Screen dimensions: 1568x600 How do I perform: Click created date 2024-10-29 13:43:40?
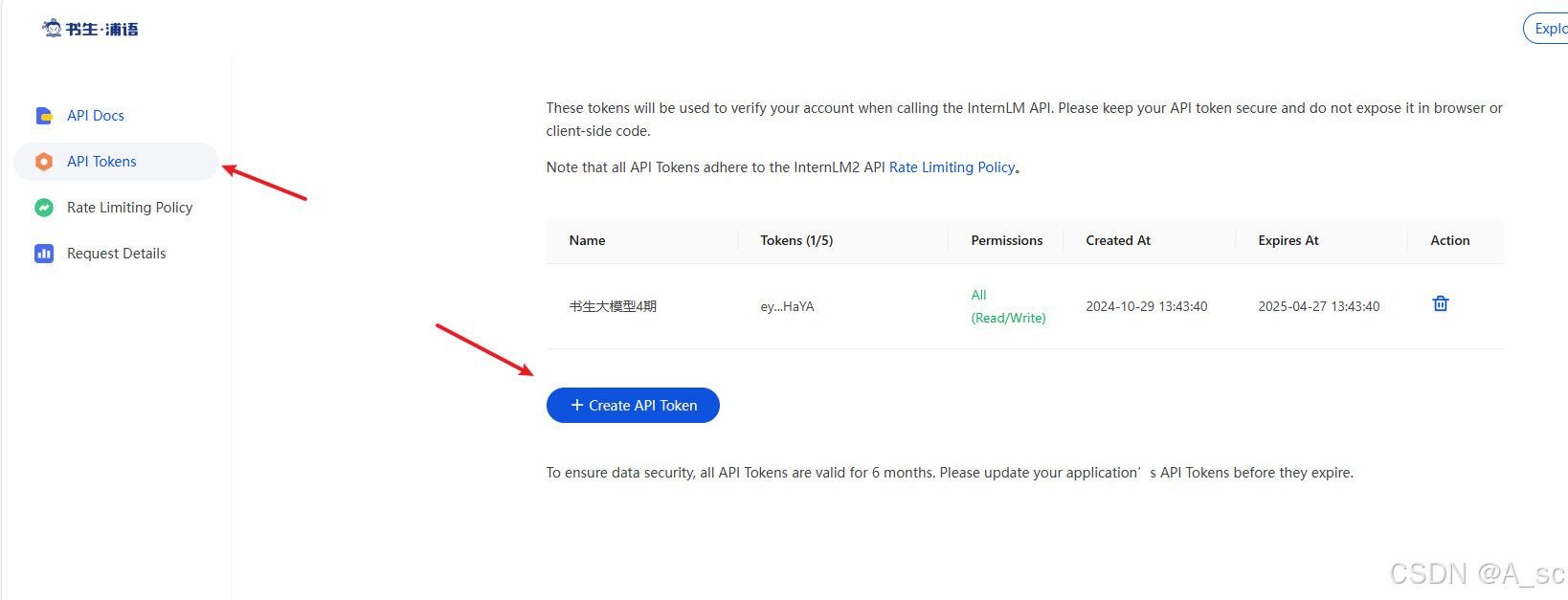pos(1147,306)
